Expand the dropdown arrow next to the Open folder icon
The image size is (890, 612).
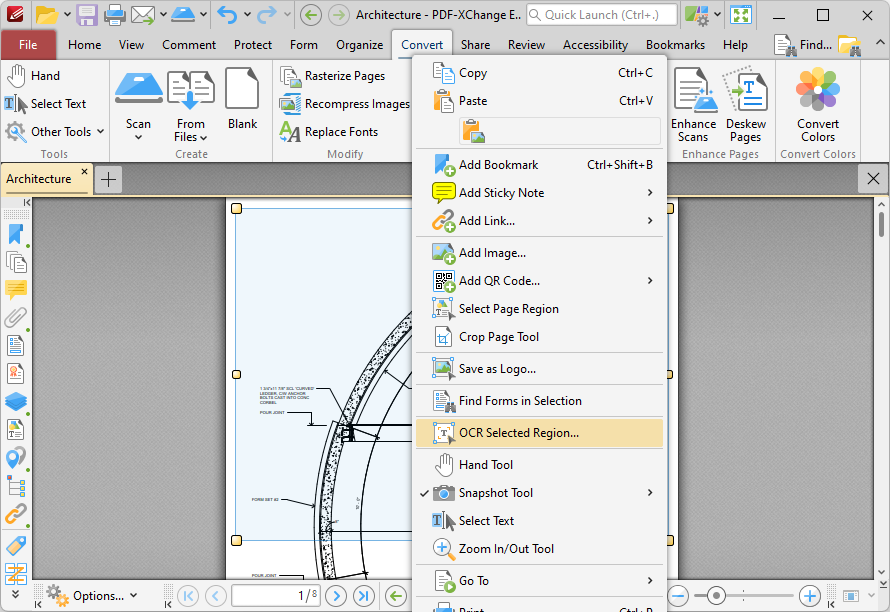coord(67,15)
